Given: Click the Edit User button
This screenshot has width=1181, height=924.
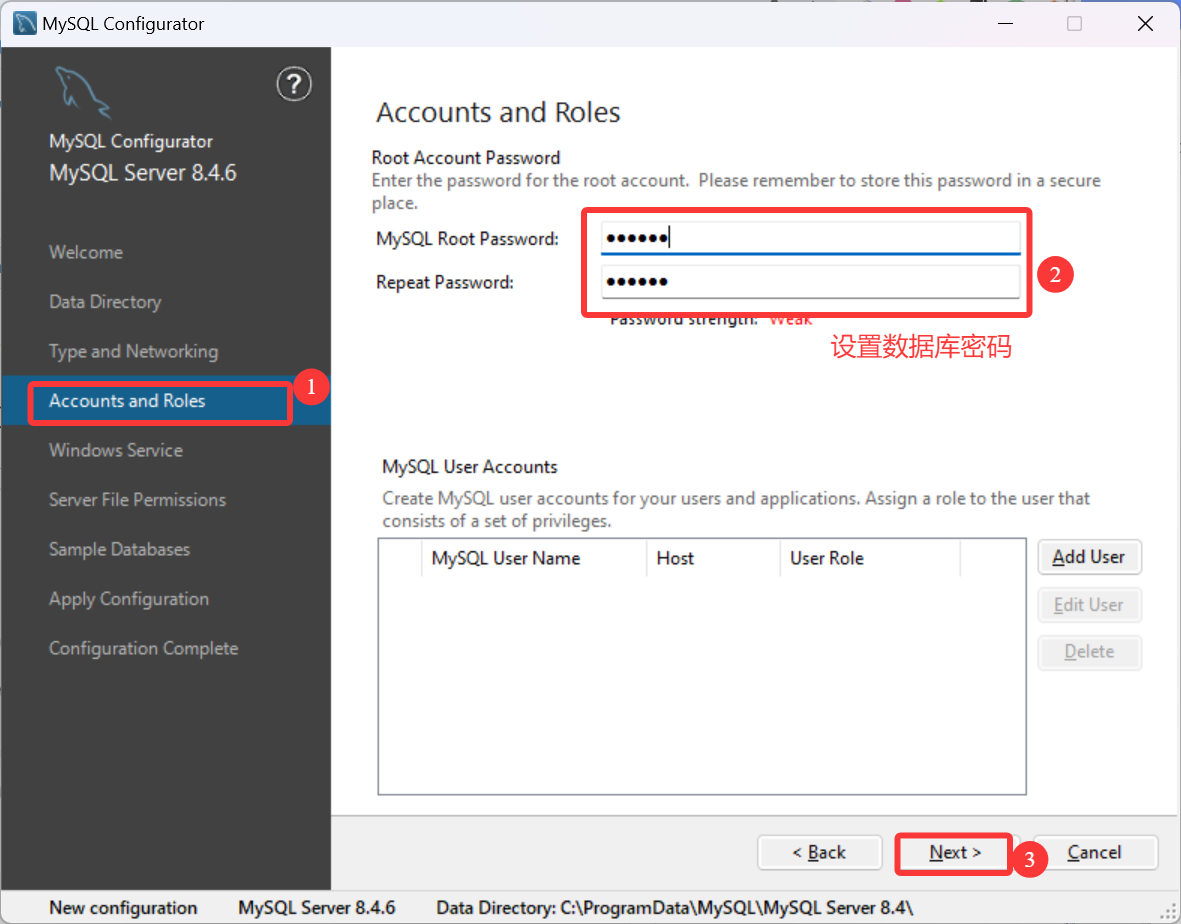Looking at the screenshot, I should point(1089,605).
